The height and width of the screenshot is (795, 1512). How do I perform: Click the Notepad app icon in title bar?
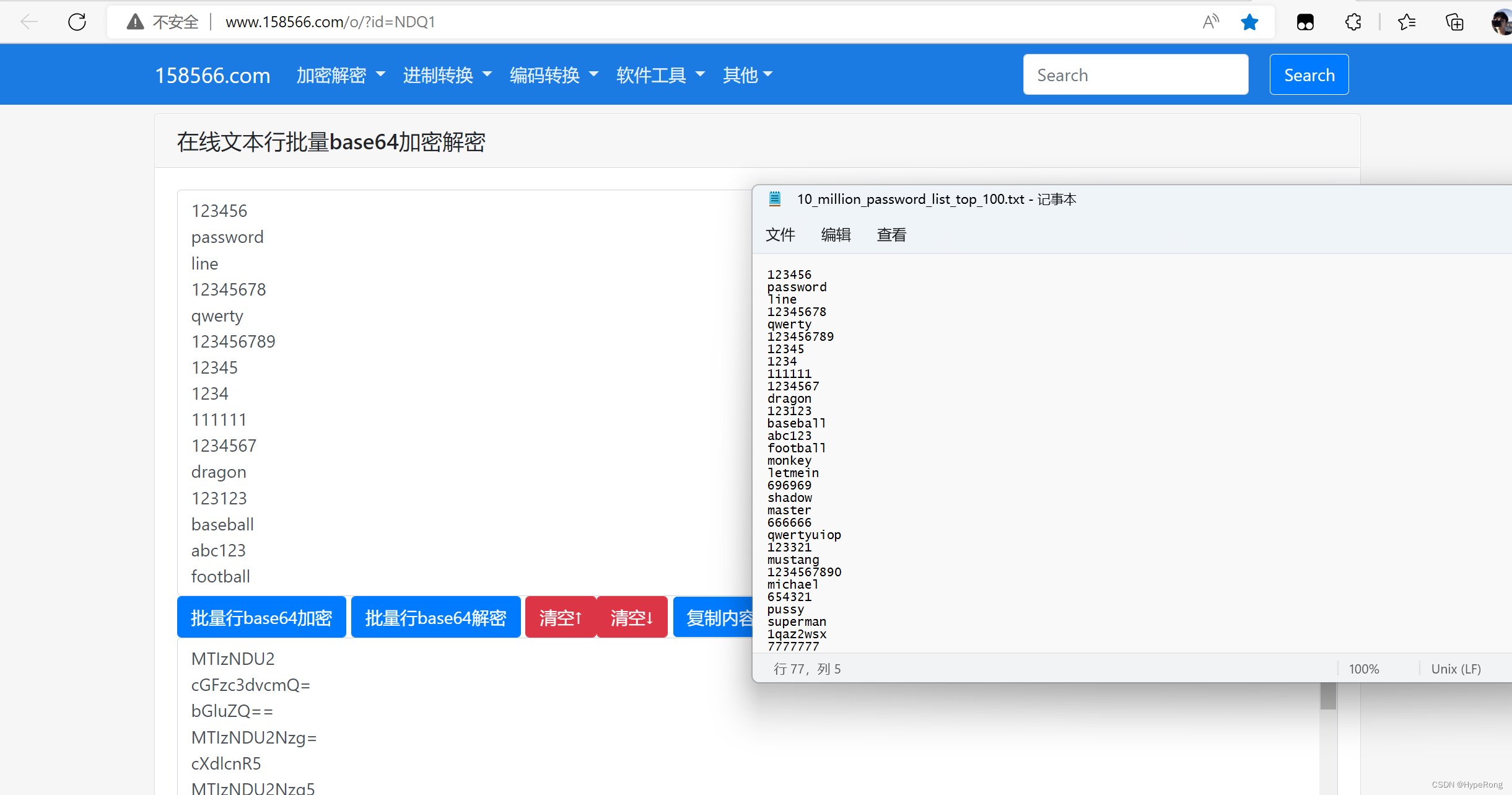[774, 198]
